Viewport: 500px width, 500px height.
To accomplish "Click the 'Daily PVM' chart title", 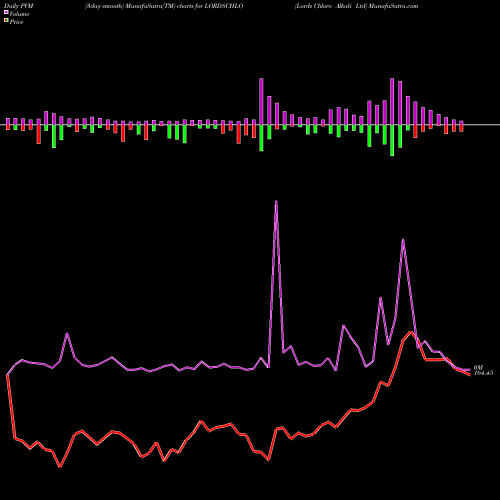I will [19, 6].
